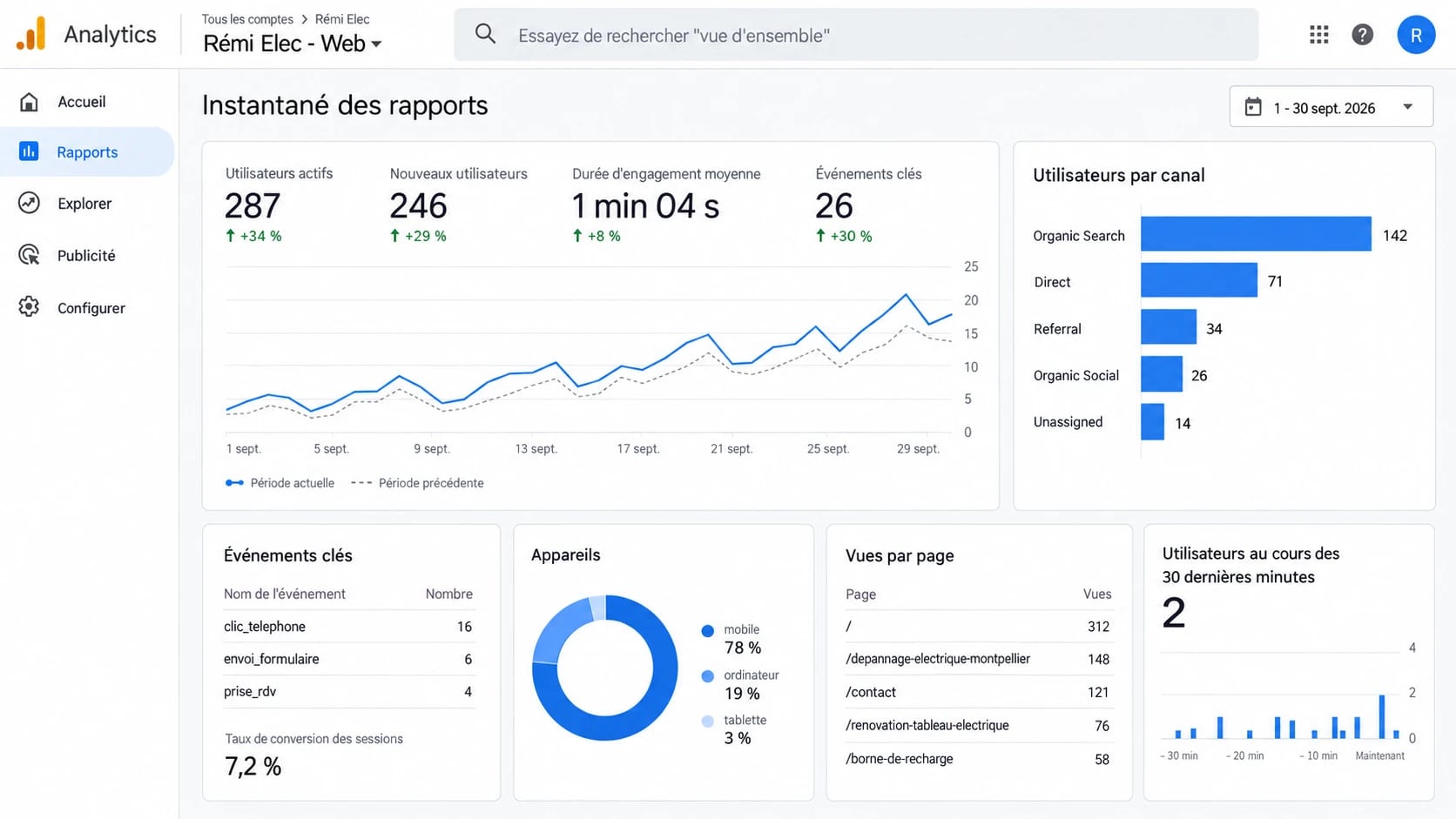Click the Accueil home icon
The image size is (1456, 819).
click(x=29, y=102)
